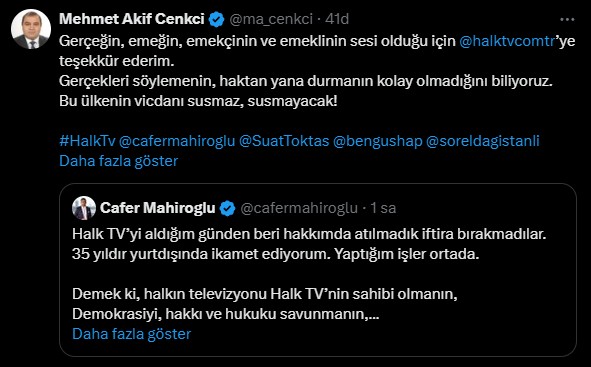Click @cafermahiroglu handle in quoted tweet
The width and height of the screenshot is (591, 367).
click(299, 208)
